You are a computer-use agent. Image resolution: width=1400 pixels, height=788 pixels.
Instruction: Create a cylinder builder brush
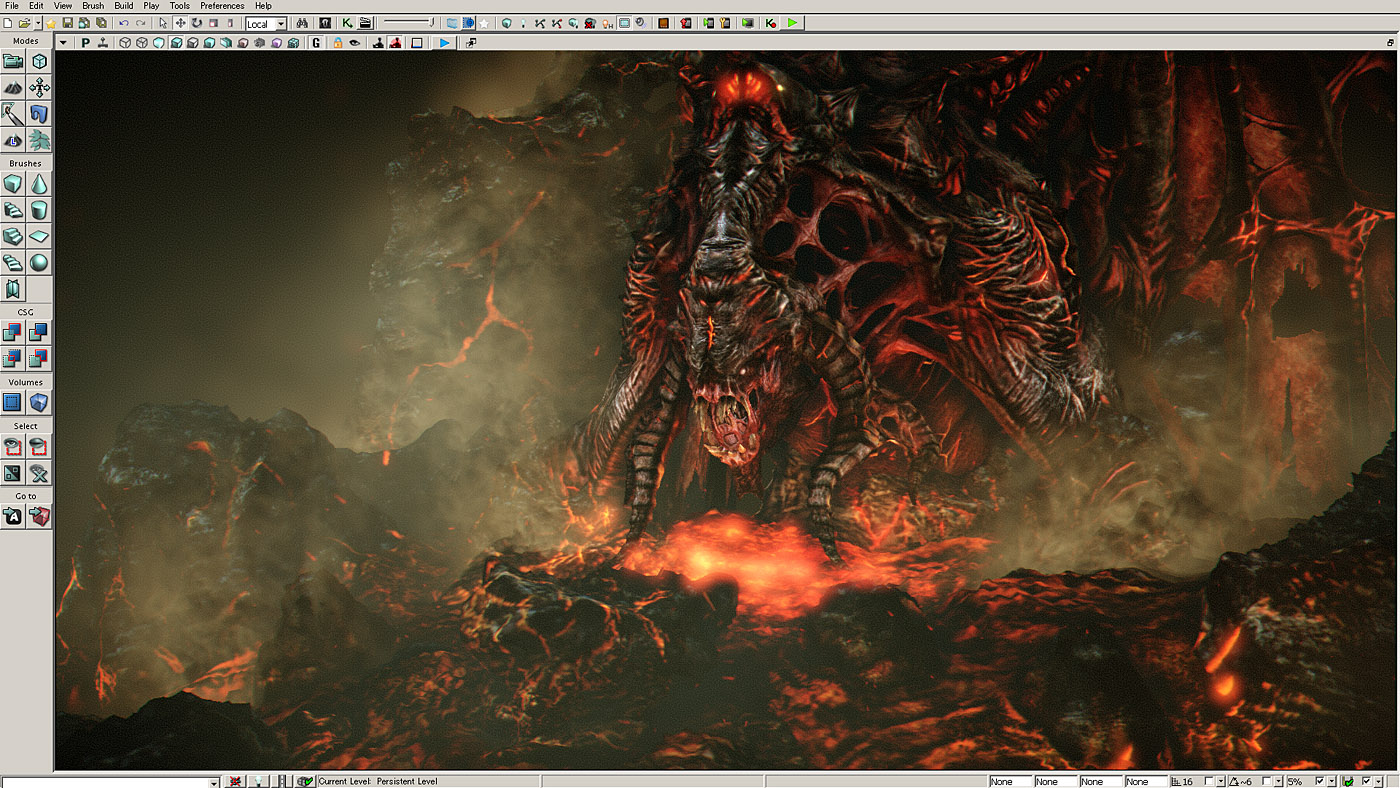click(x=39, y=210)
